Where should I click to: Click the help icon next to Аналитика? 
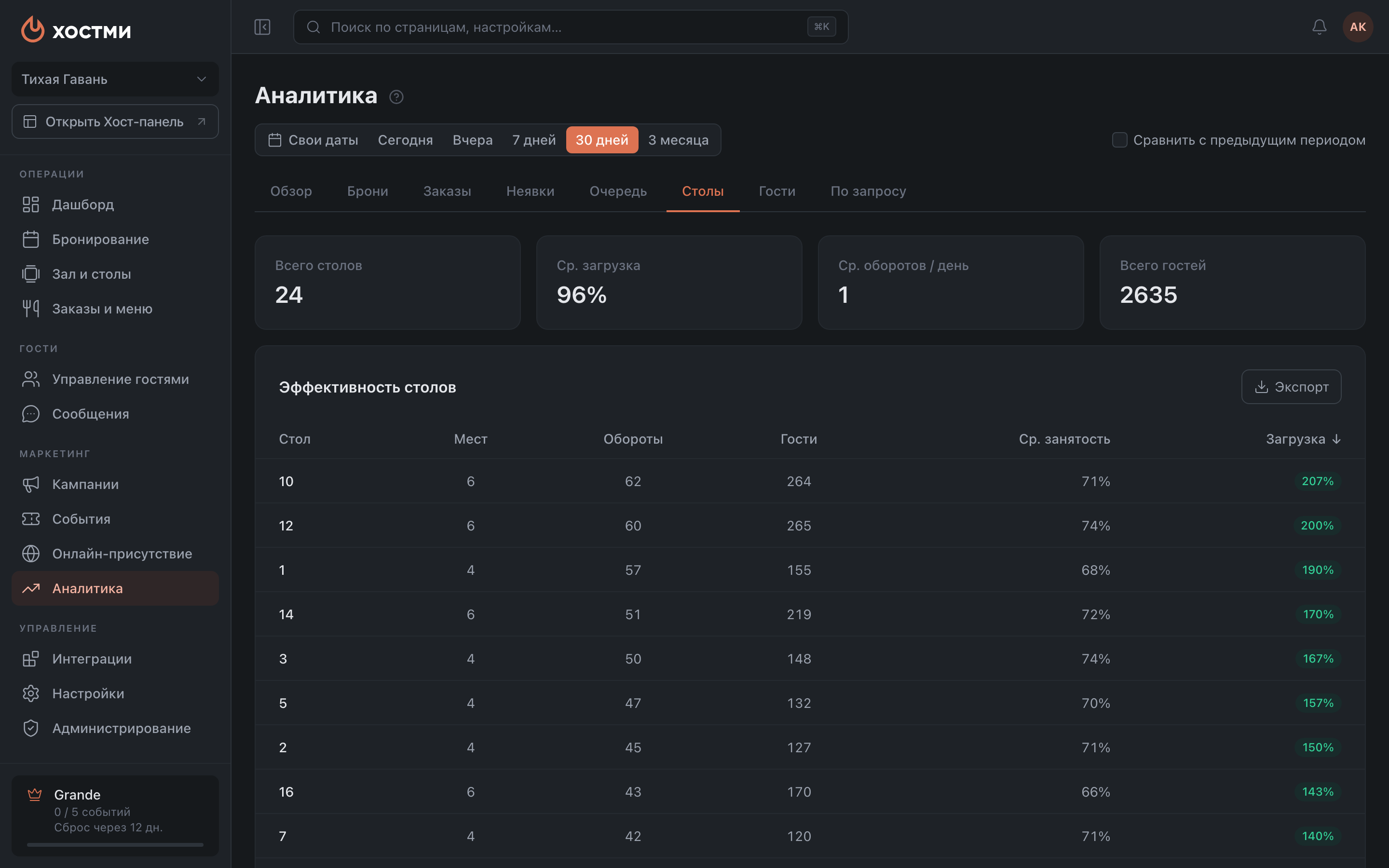396,96
